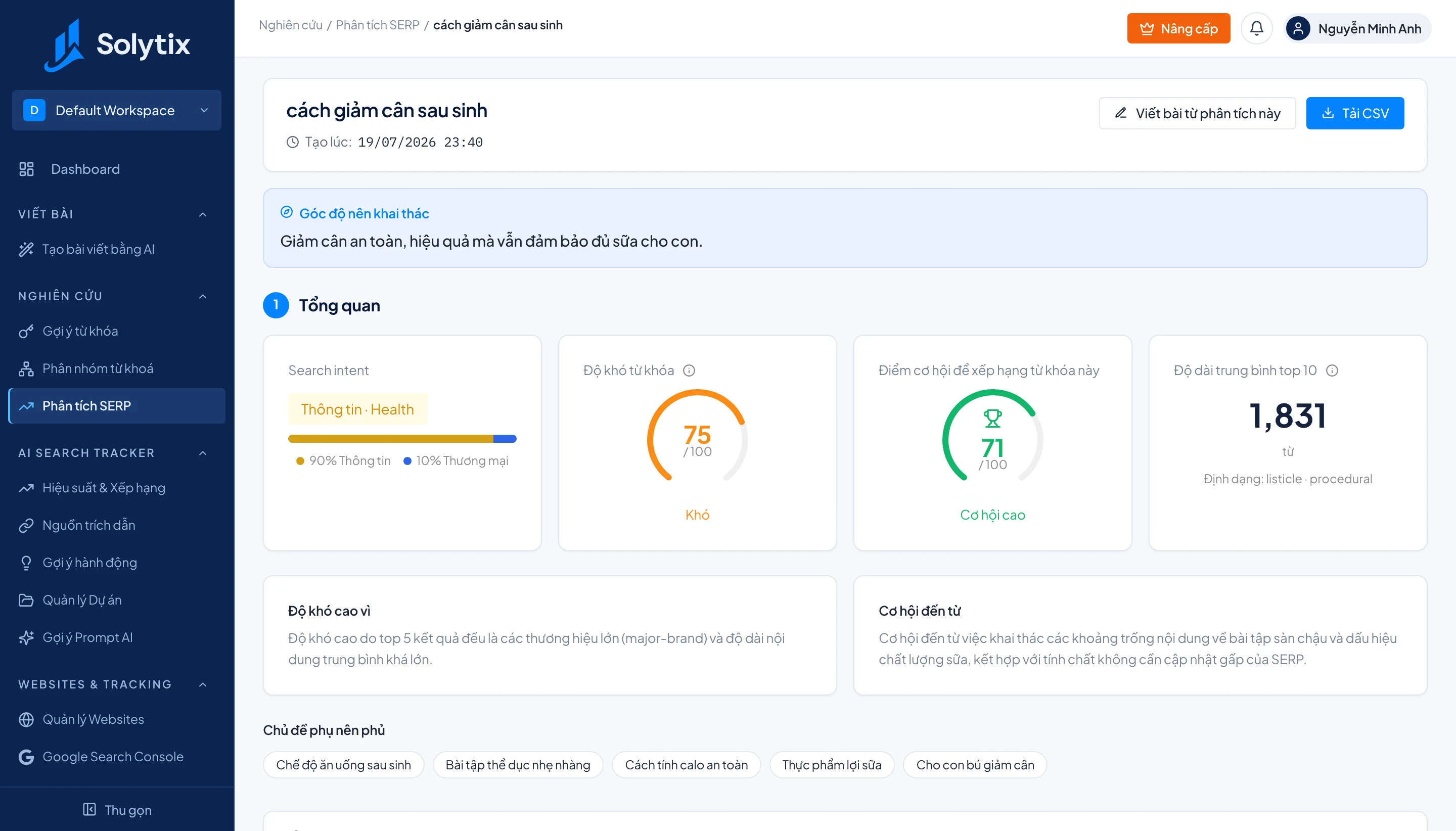Select the Cho con bú giảm cân chip
Screen dimensions: 1456x831
tap(975, 765)
